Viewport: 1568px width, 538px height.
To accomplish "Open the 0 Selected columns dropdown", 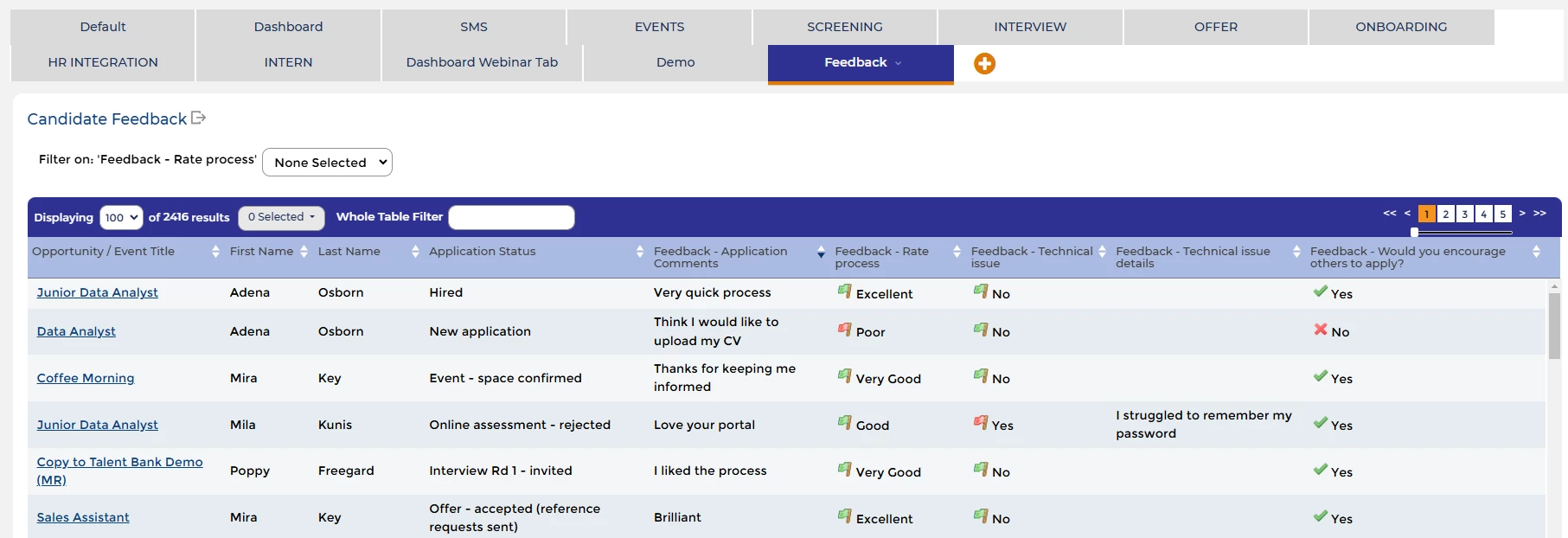I will (281, 217).
